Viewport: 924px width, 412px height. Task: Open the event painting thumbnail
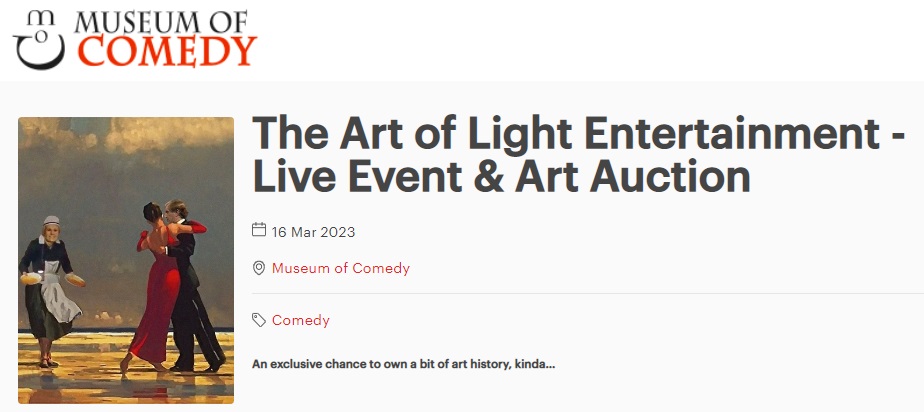126,260
